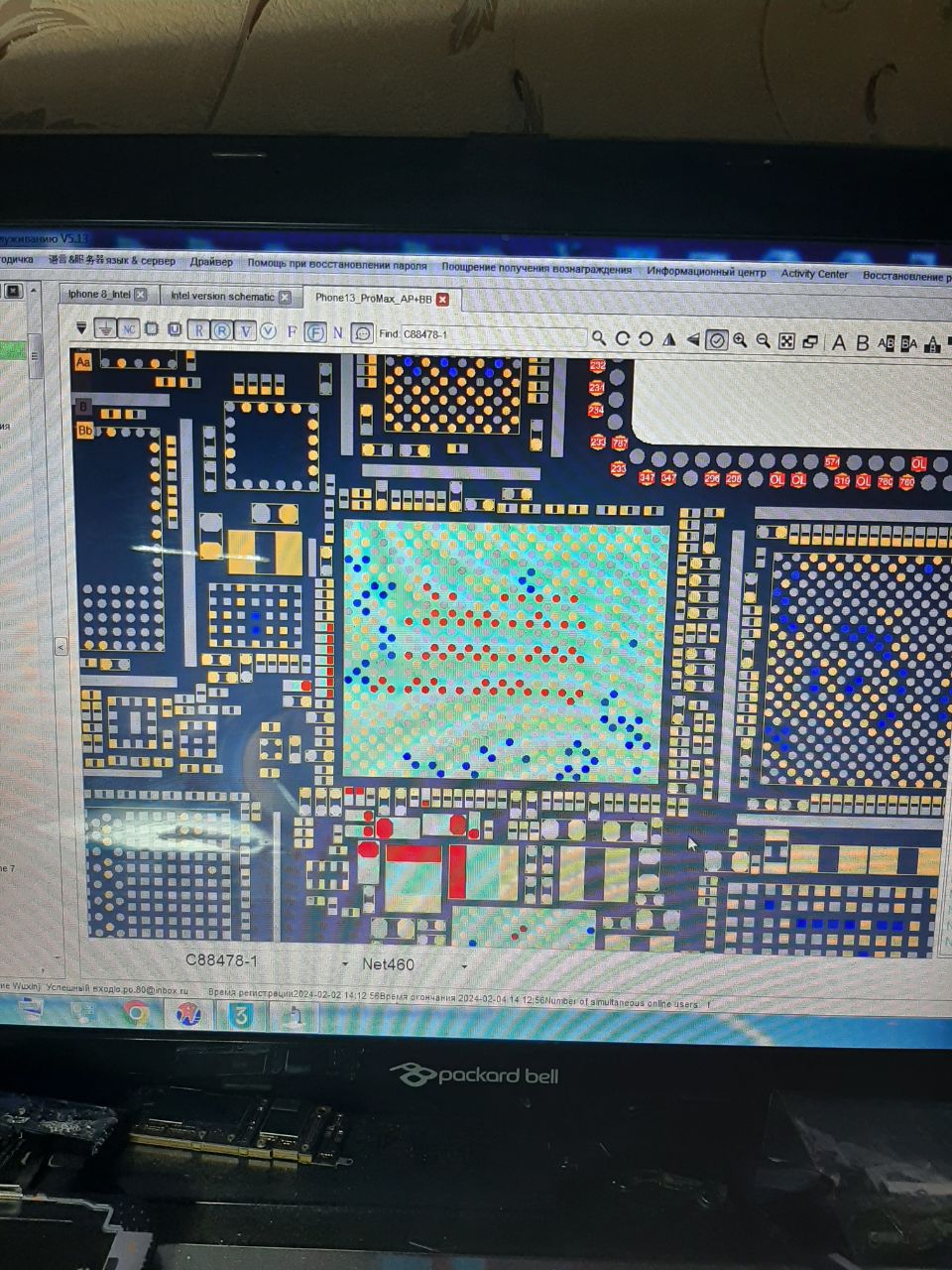Open the Драйвер menu
Image resolution: width=952 pixels, height=1270 pixels.
pyautogui.click(x=211, y=262)
